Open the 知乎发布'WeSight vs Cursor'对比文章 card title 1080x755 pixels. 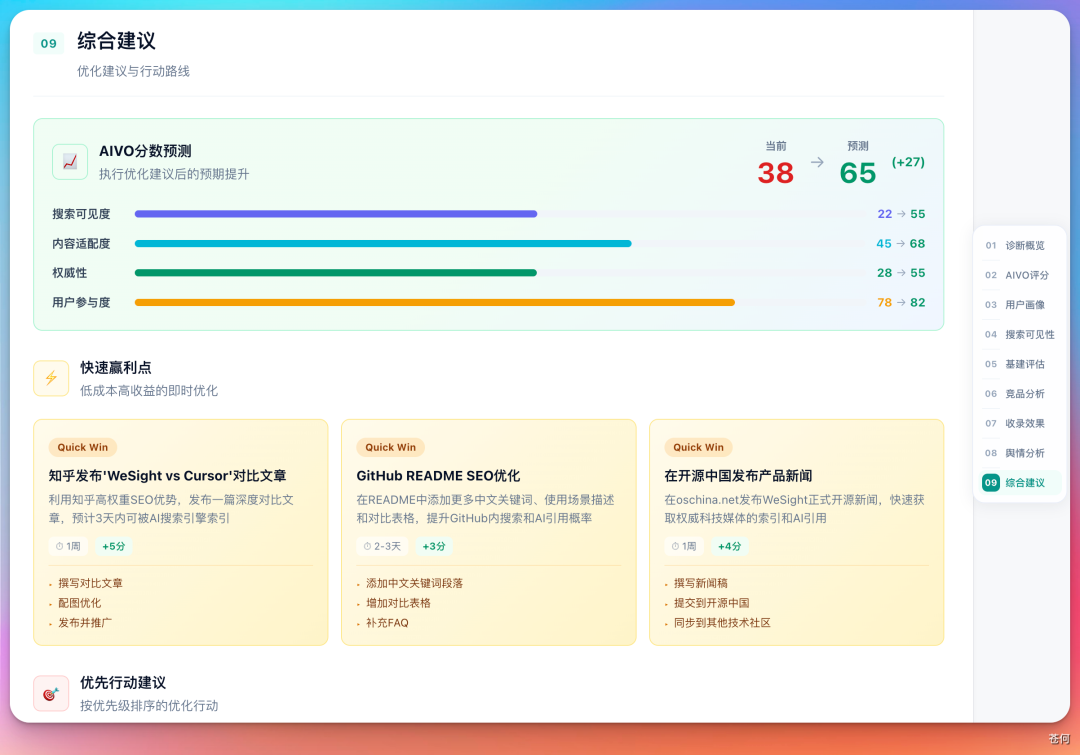[x=167, y=476]
